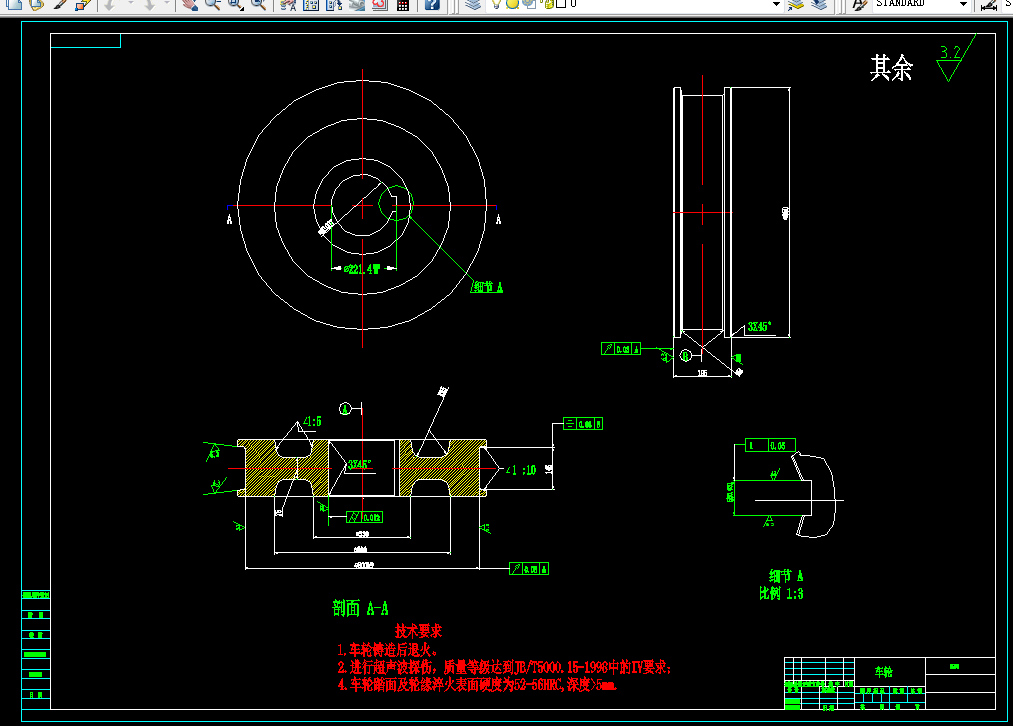Open the Sheet Set Manager
Viewport: 1013px width, 726px height.
click(357, 4)
